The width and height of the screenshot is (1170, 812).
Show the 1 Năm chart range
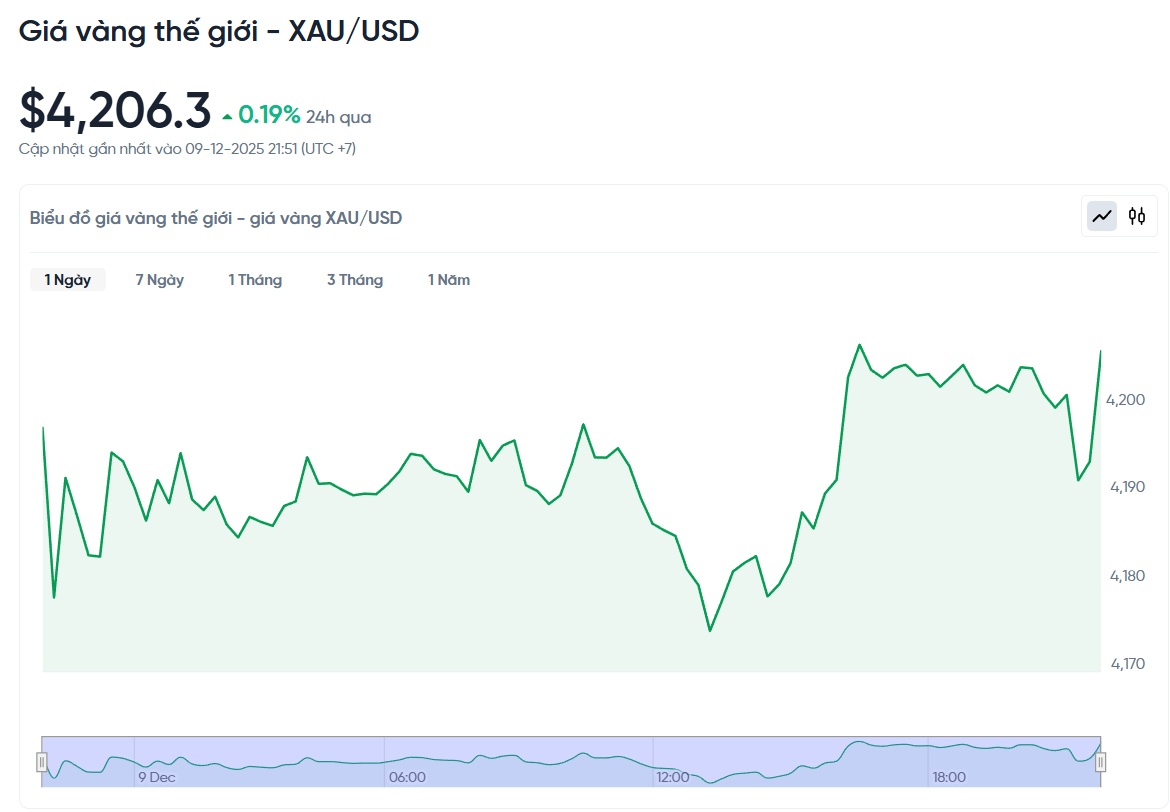click(x=448, y=280)
